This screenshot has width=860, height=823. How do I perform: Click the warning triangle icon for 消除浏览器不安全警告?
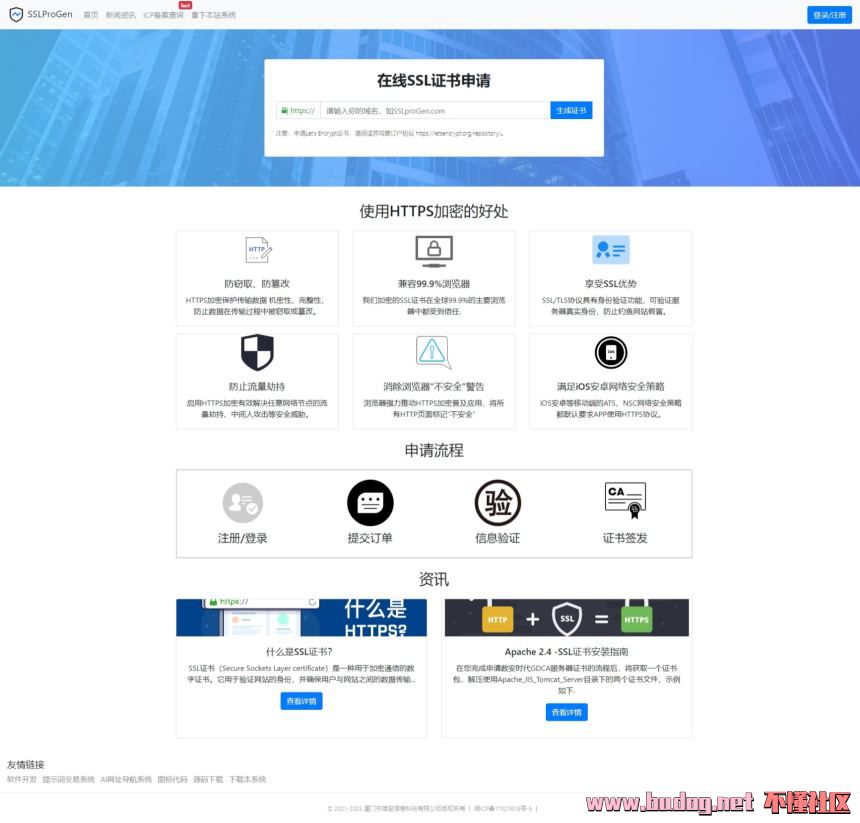433,352
